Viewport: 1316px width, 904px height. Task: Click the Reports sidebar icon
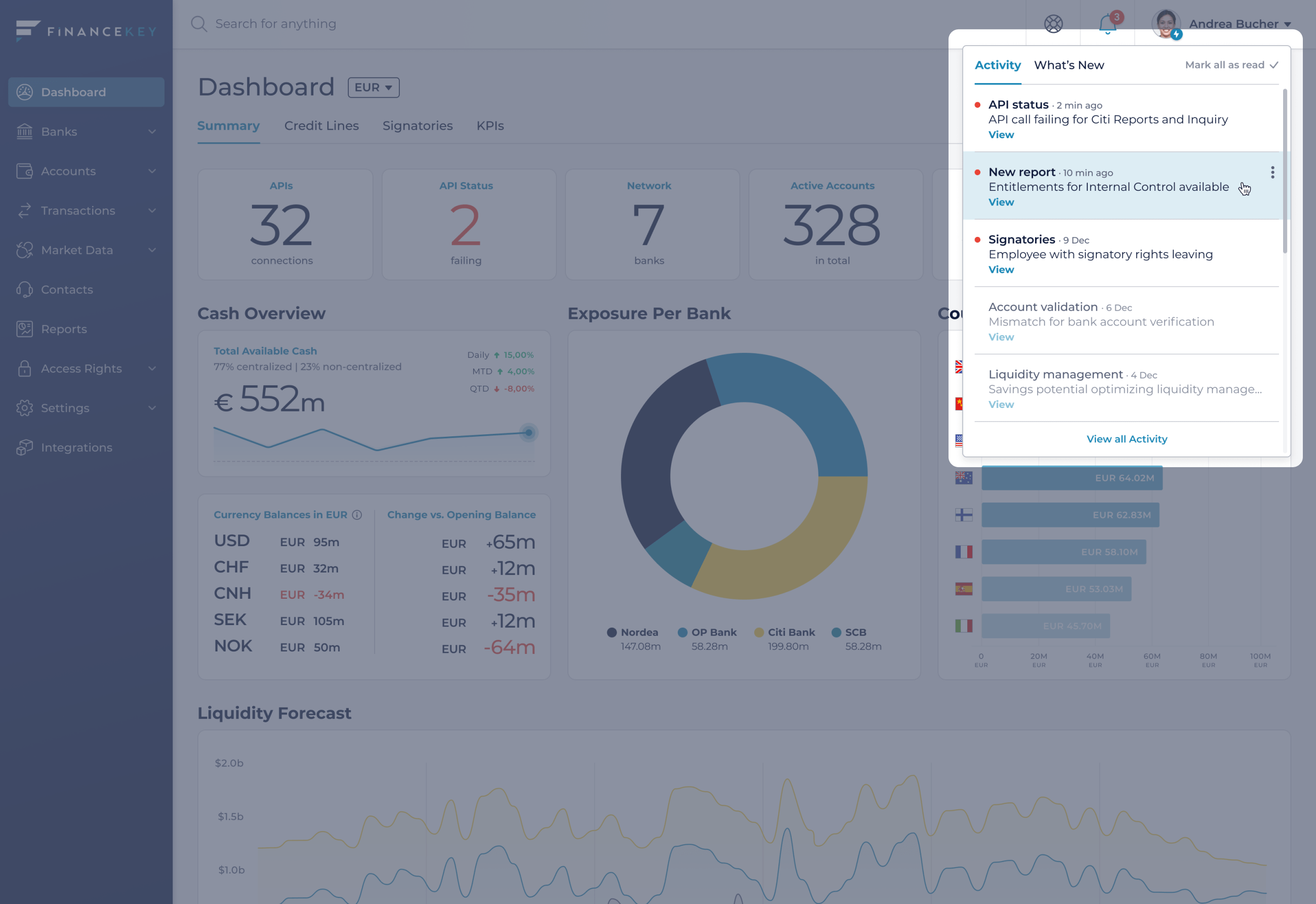point(24,329)
